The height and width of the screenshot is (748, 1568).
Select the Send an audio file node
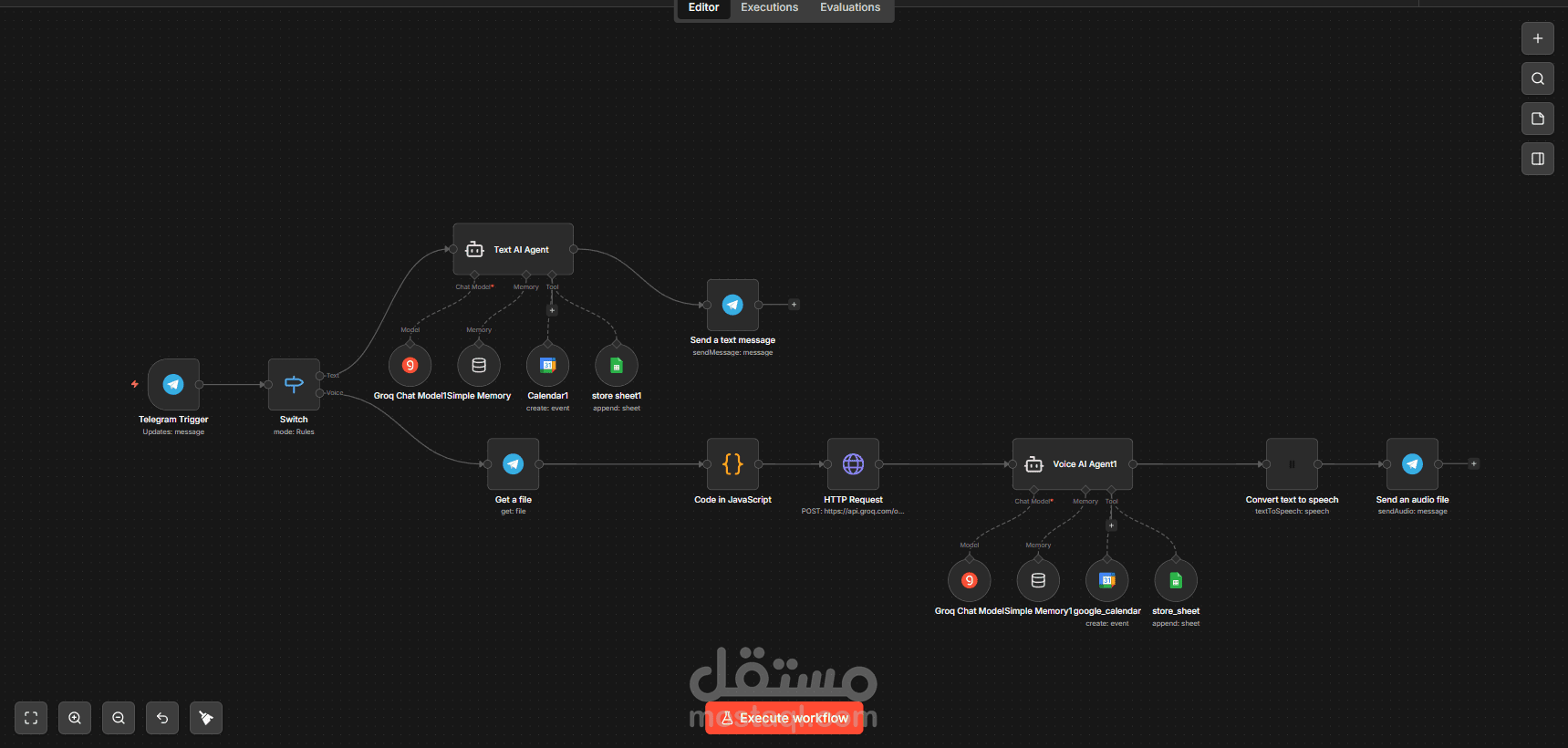(1412, 464)
